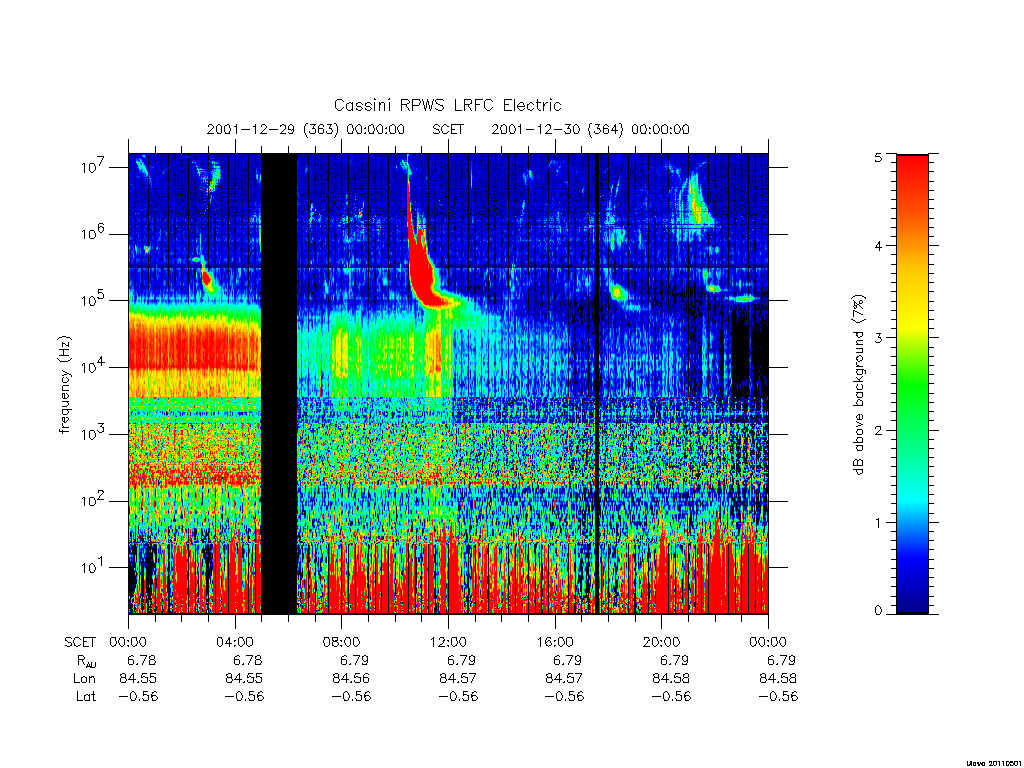Click the 10^3 frequency tick label

click(94, 434)
